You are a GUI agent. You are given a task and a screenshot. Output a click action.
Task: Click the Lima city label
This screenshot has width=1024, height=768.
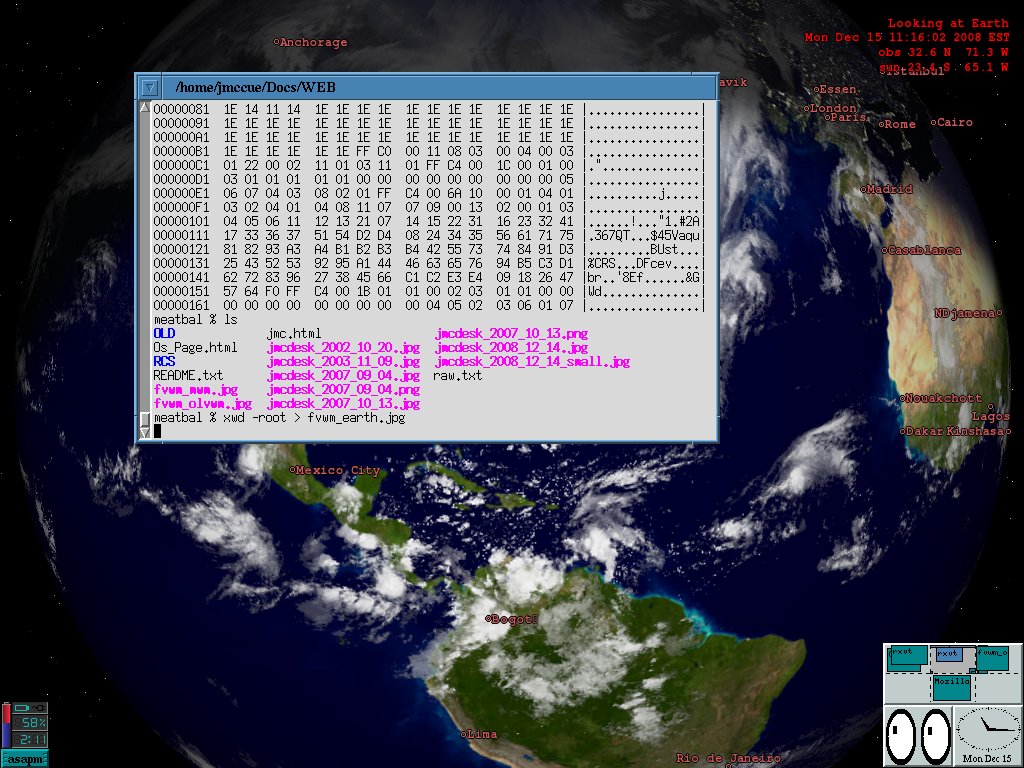coord(479,734)
